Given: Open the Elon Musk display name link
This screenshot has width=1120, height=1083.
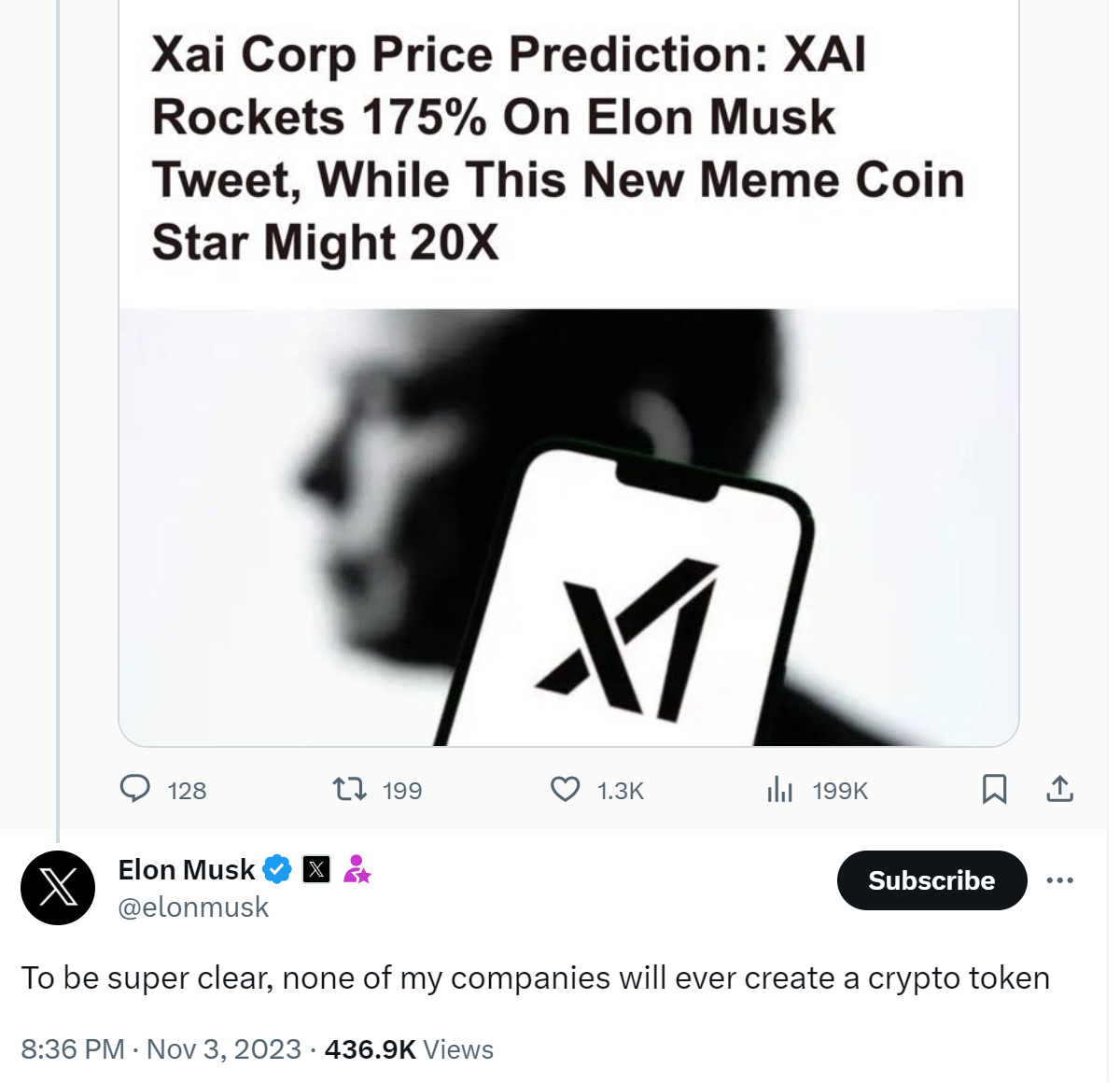Looking at the screenshot, I should 187,869.
